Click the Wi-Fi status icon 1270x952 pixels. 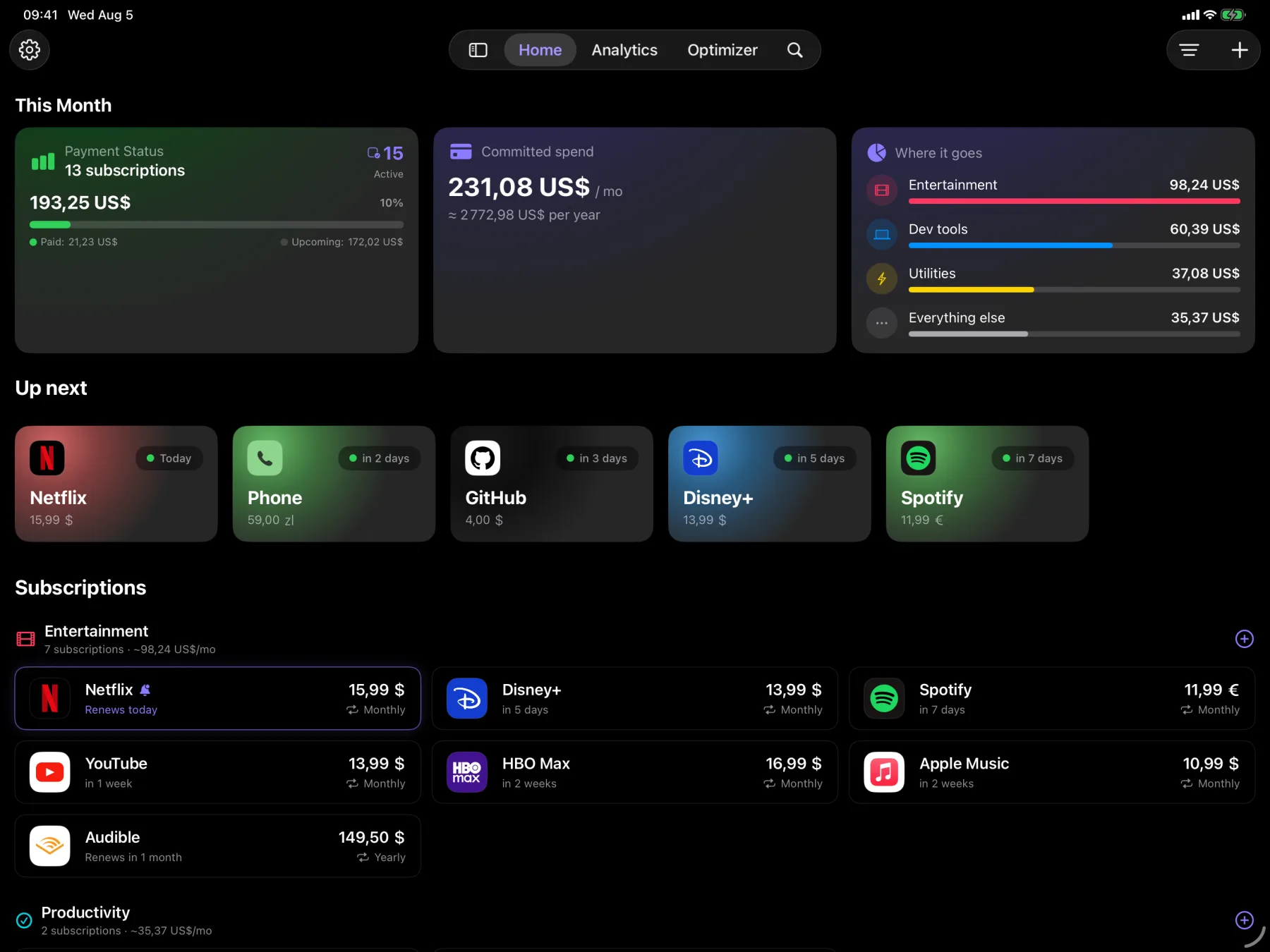click(1210, 15)
